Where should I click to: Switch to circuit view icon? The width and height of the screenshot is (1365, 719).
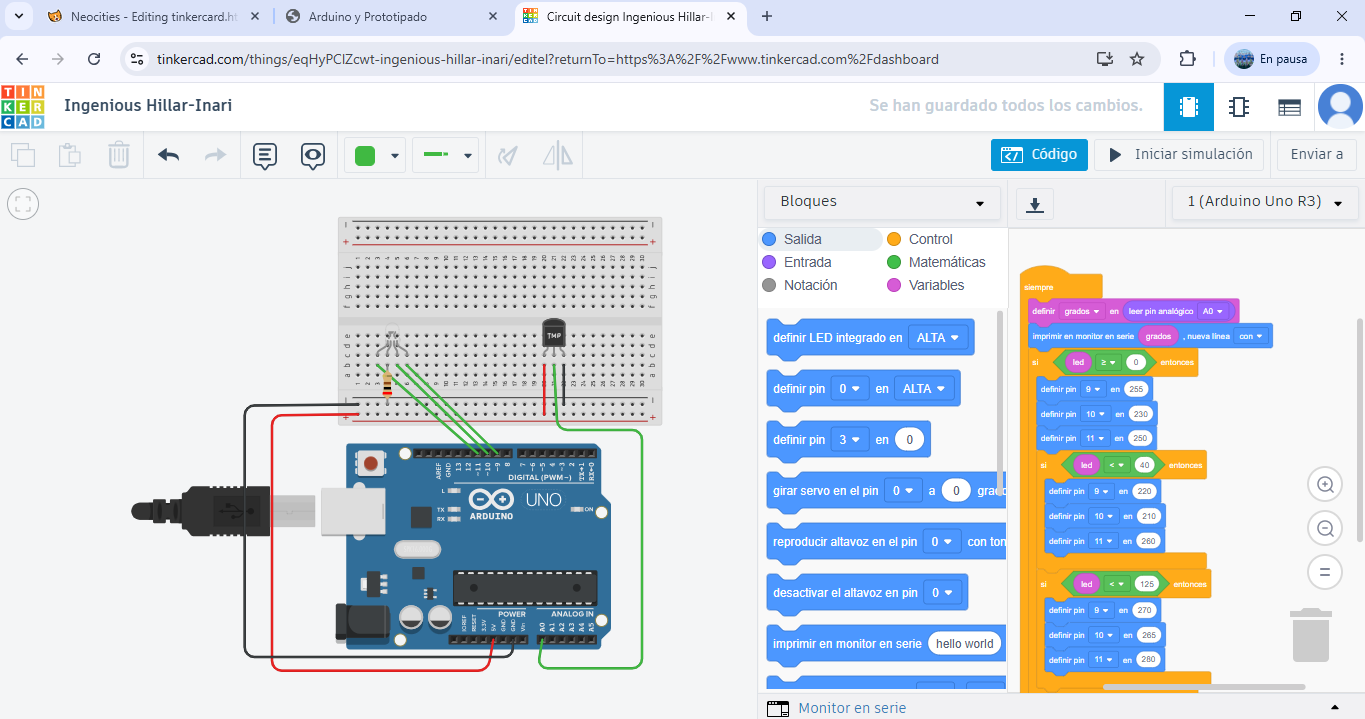[1189, 107]
